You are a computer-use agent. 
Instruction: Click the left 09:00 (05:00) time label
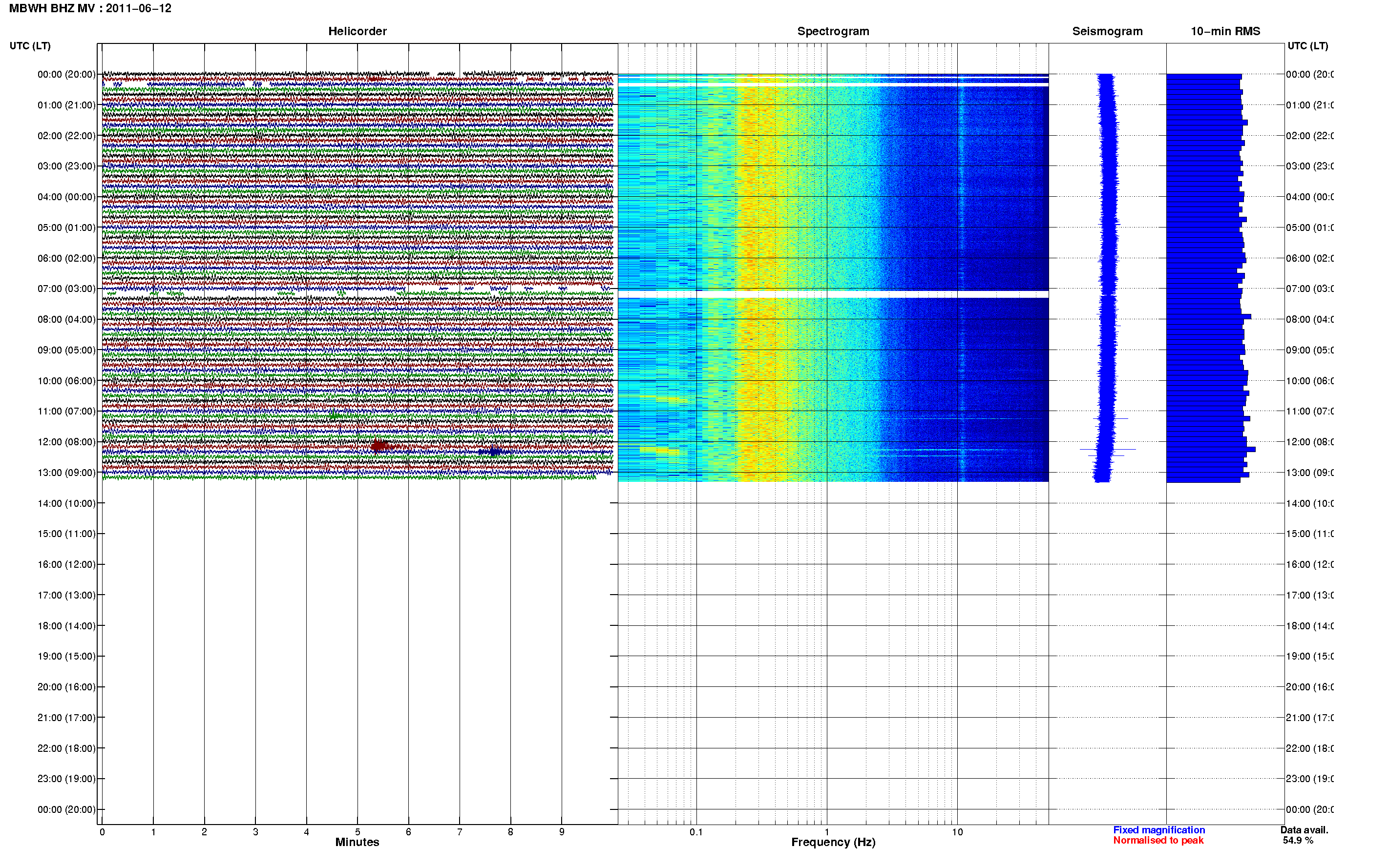[x=66, y=350]
